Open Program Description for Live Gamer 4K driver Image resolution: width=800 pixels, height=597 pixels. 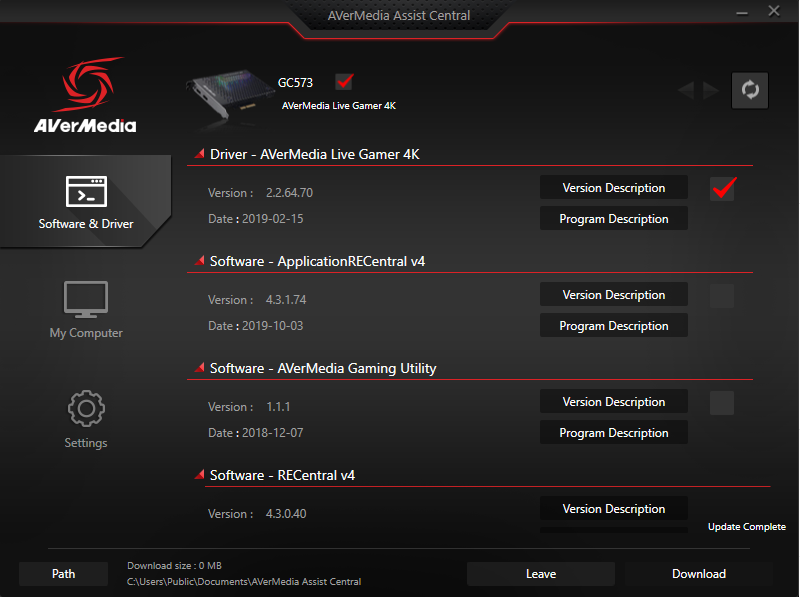(614, 218)
